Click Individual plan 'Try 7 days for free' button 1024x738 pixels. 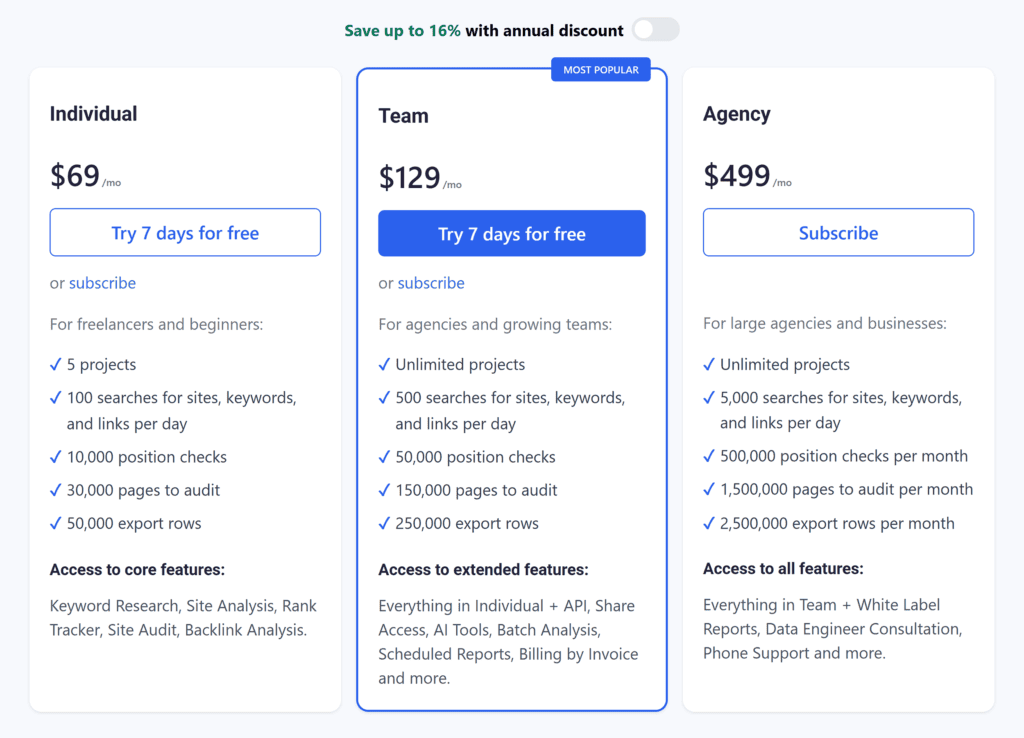tap(185, 233)
